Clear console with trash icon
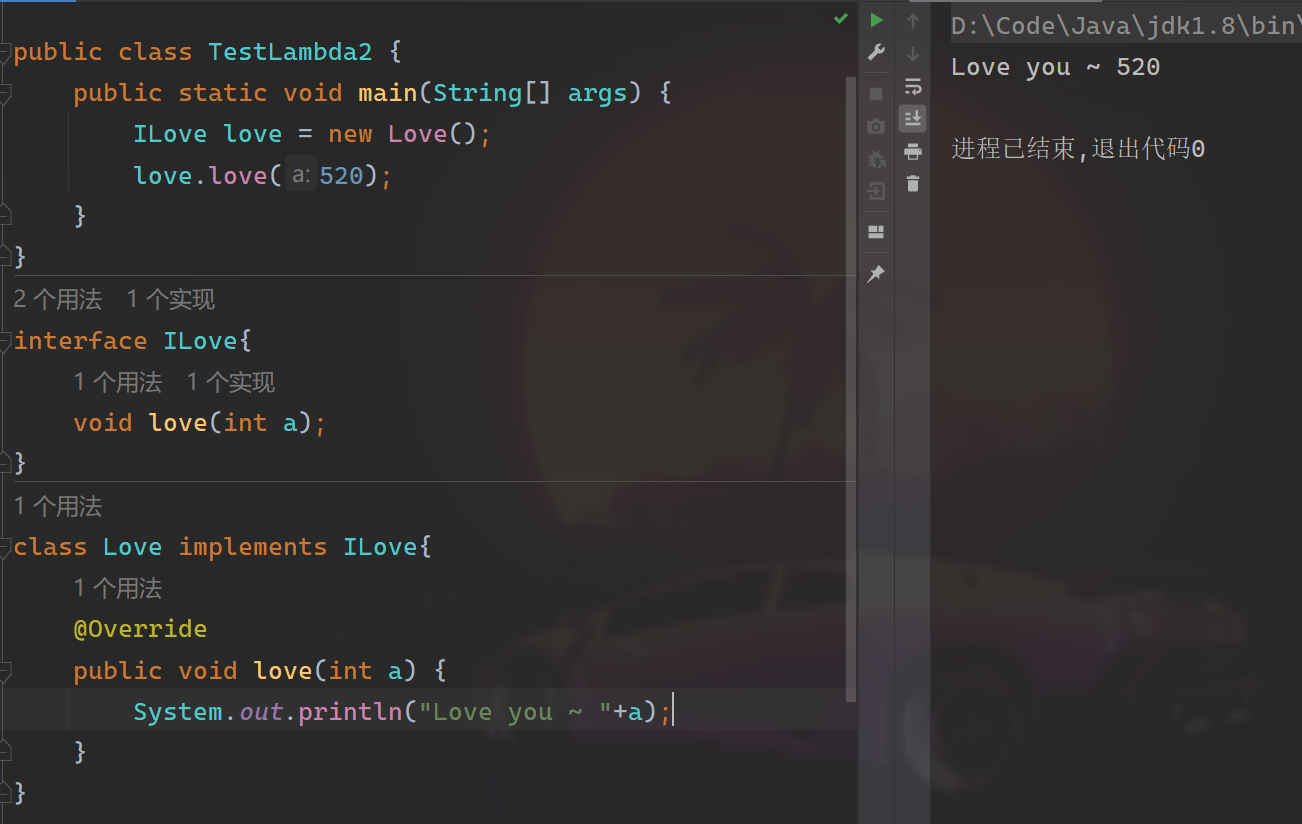The image size is (1302, 824). coord(912,183)
